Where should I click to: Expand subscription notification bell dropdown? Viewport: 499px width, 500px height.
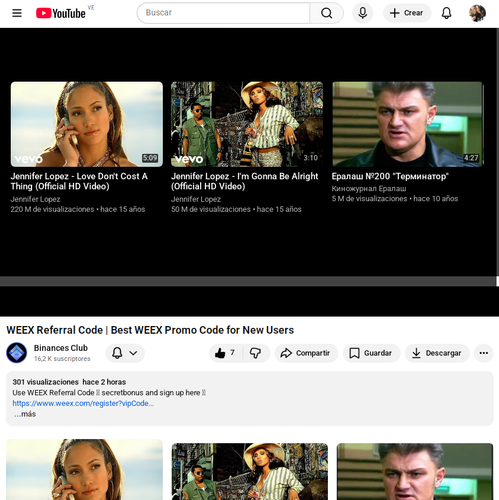[125, 353]
